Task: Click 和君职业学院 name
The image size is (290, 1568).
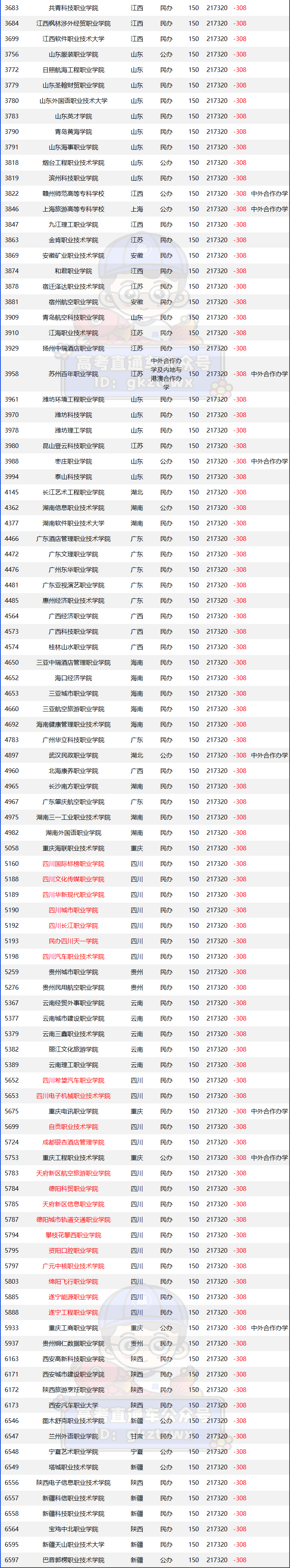Action: point(73,271)
